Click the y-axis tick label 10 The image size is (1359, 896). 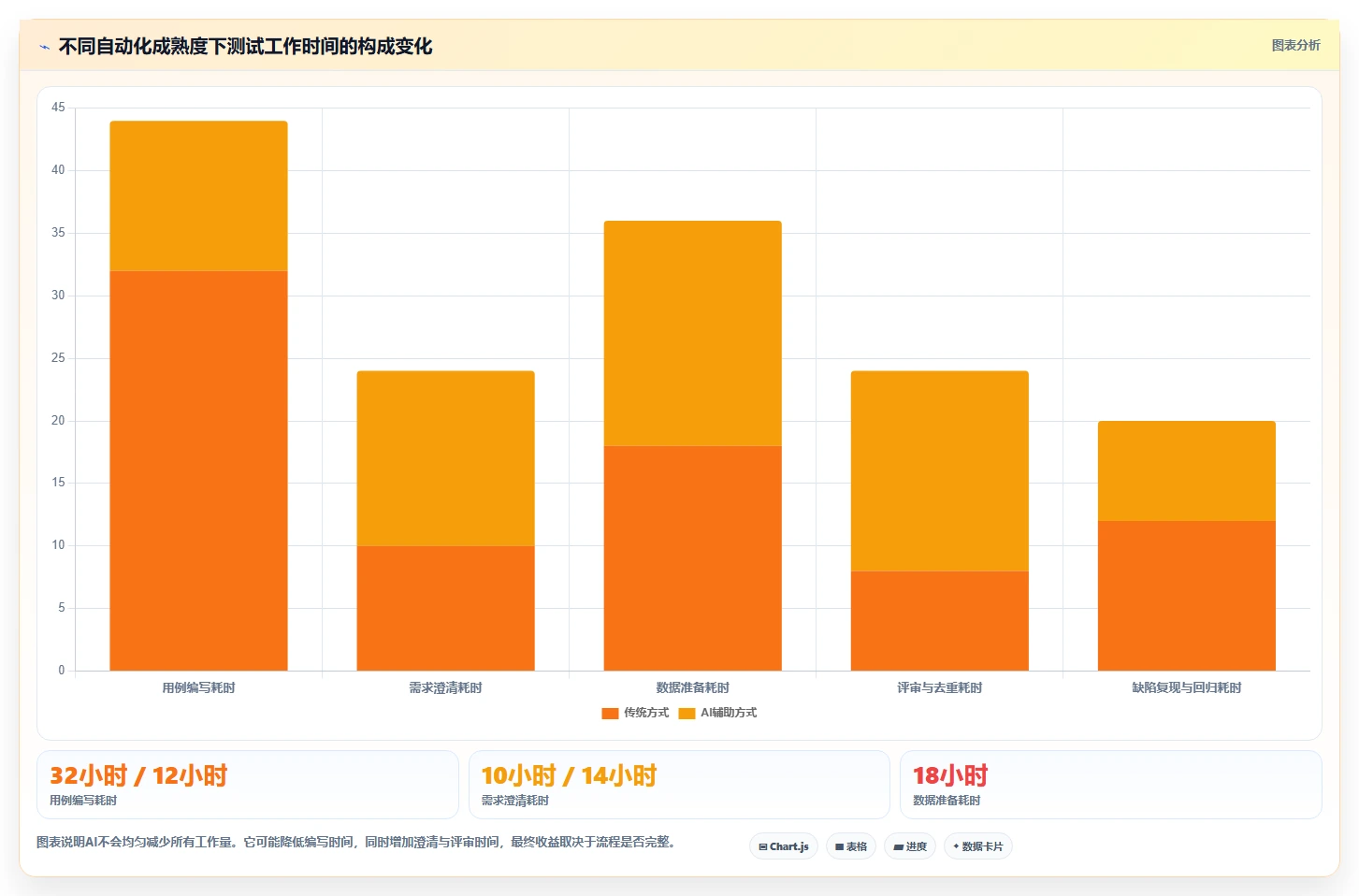58,545
